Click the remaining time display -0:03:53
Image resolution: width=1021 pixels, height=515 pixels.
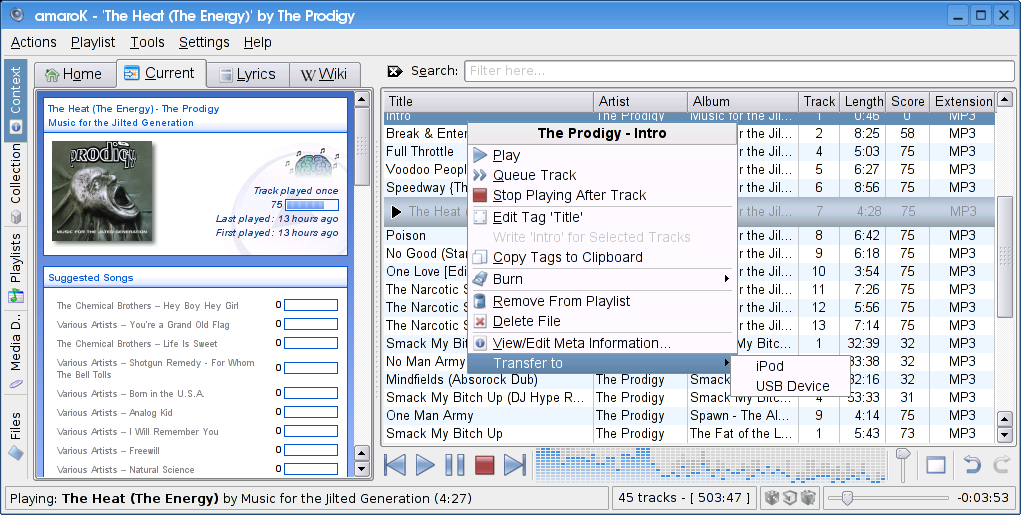(x=983, y=498)
